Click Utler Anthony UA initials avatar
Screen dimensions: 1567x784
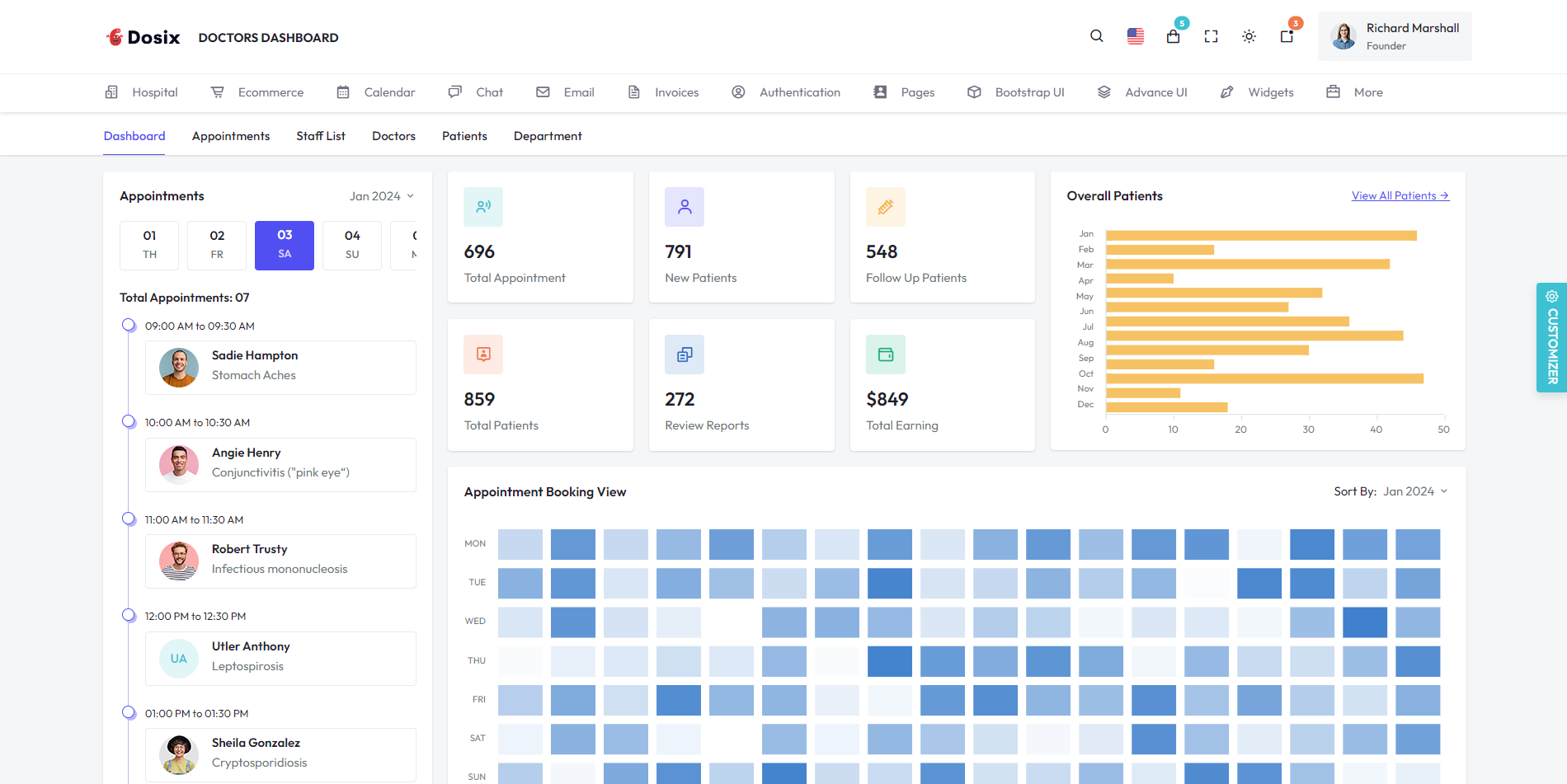pyautogui.click(x=179, y=659)
